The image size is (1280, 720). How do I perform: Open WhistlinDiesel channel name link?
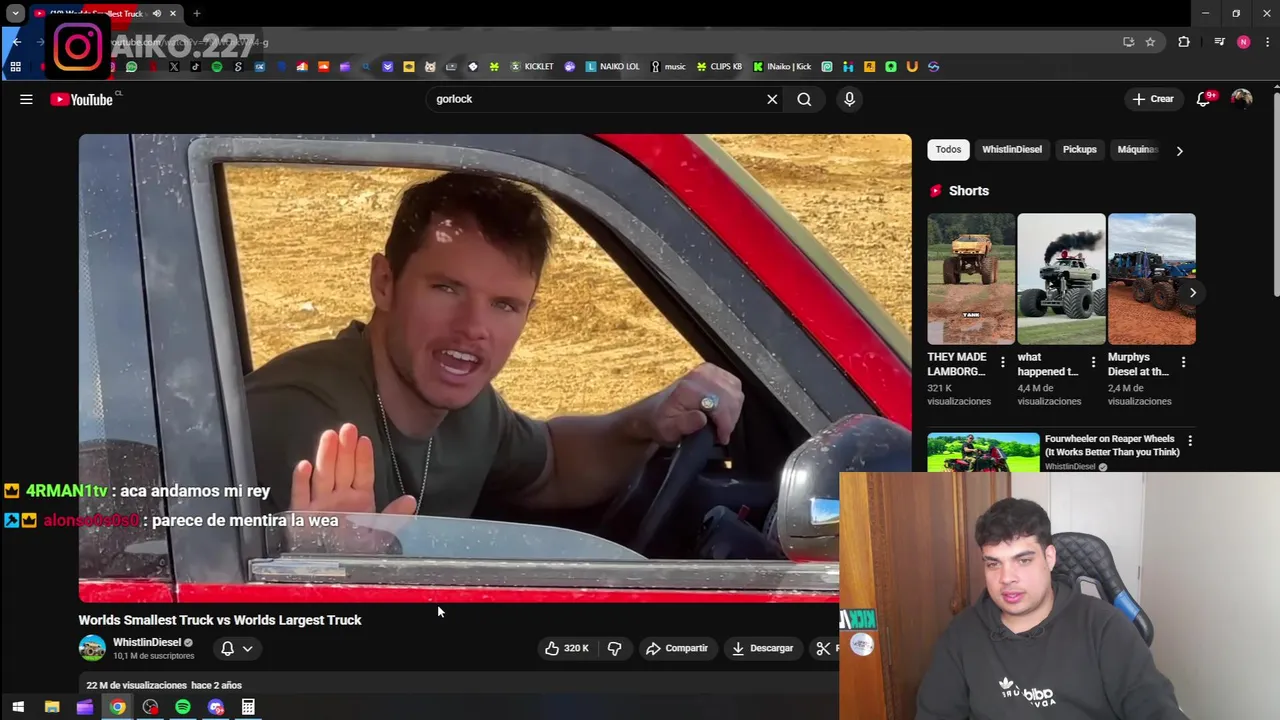tap(147, 642)
